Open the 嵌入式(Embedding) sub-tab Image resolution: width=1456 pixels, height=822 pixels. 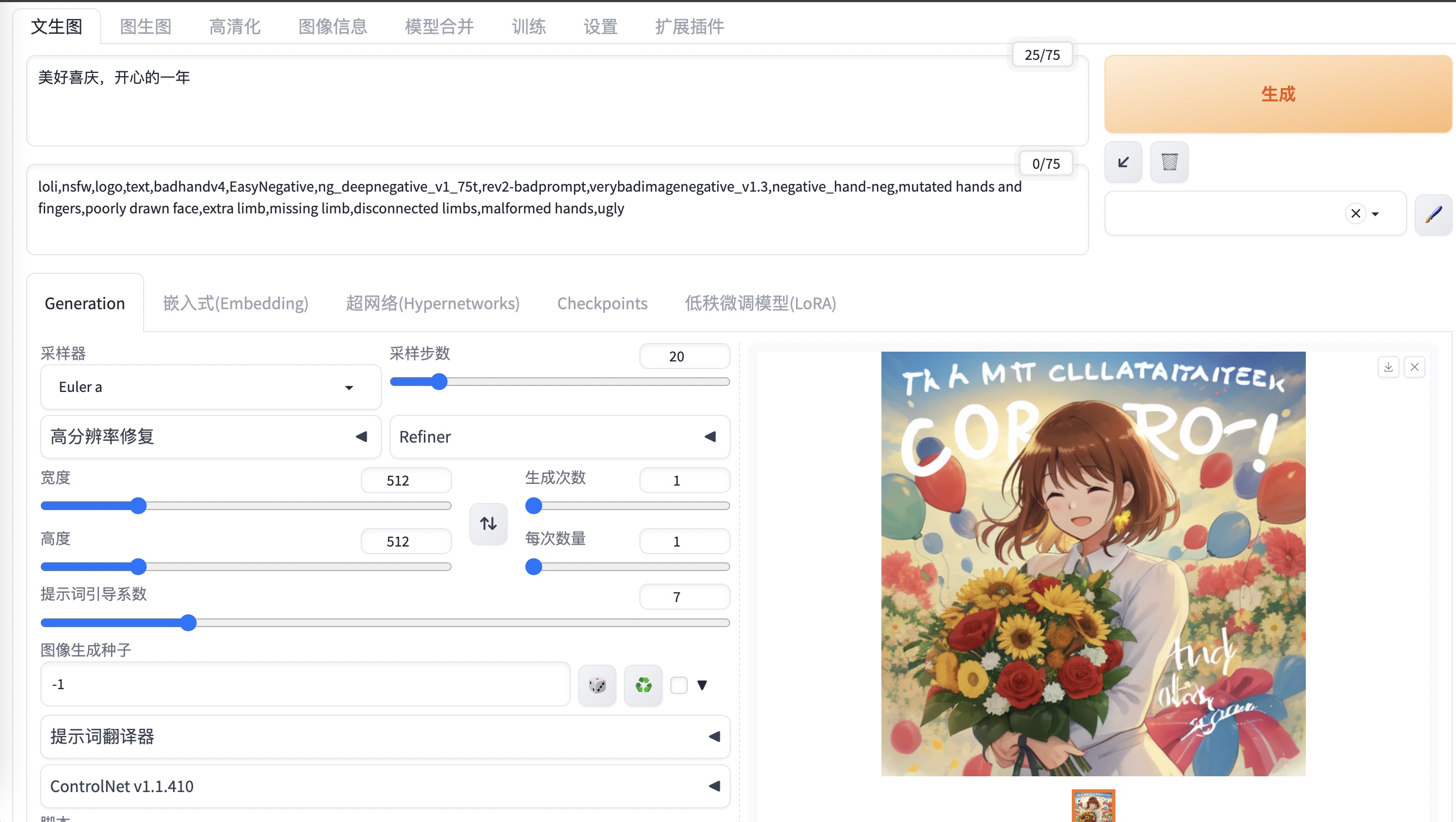(x=236, y=303)
